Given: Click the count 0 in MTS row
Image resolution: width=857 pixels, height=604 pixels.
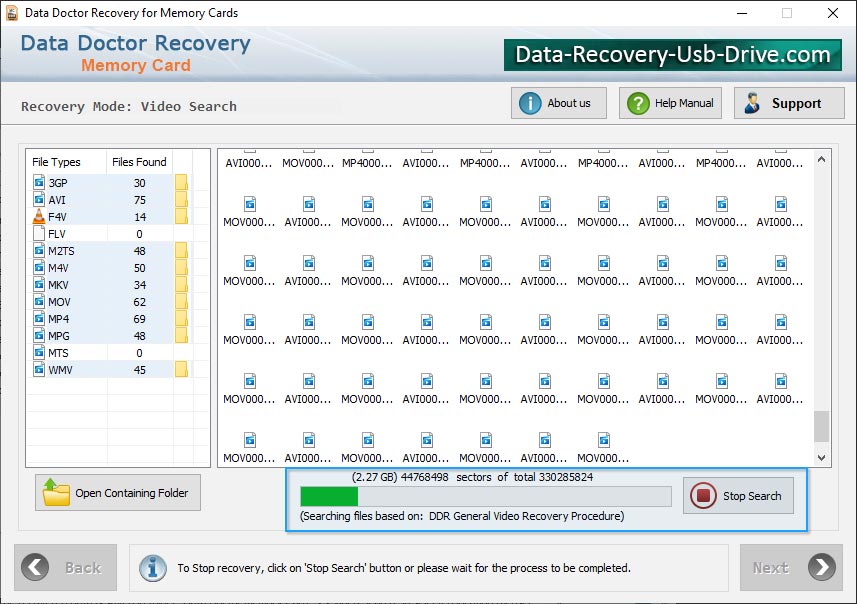Looking at the screenshot, I should tap(139, 353).
